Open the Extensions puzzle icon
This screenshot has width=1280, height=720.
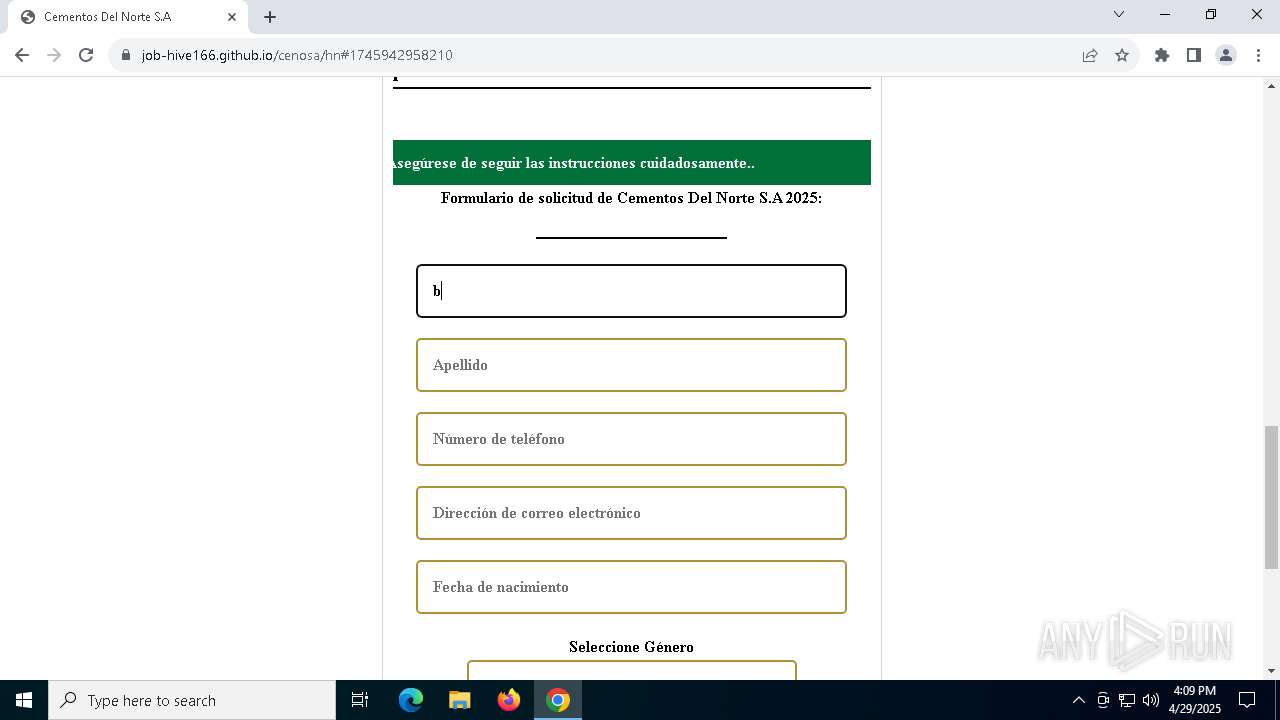pyautogui.click(x=1162, y=55)
